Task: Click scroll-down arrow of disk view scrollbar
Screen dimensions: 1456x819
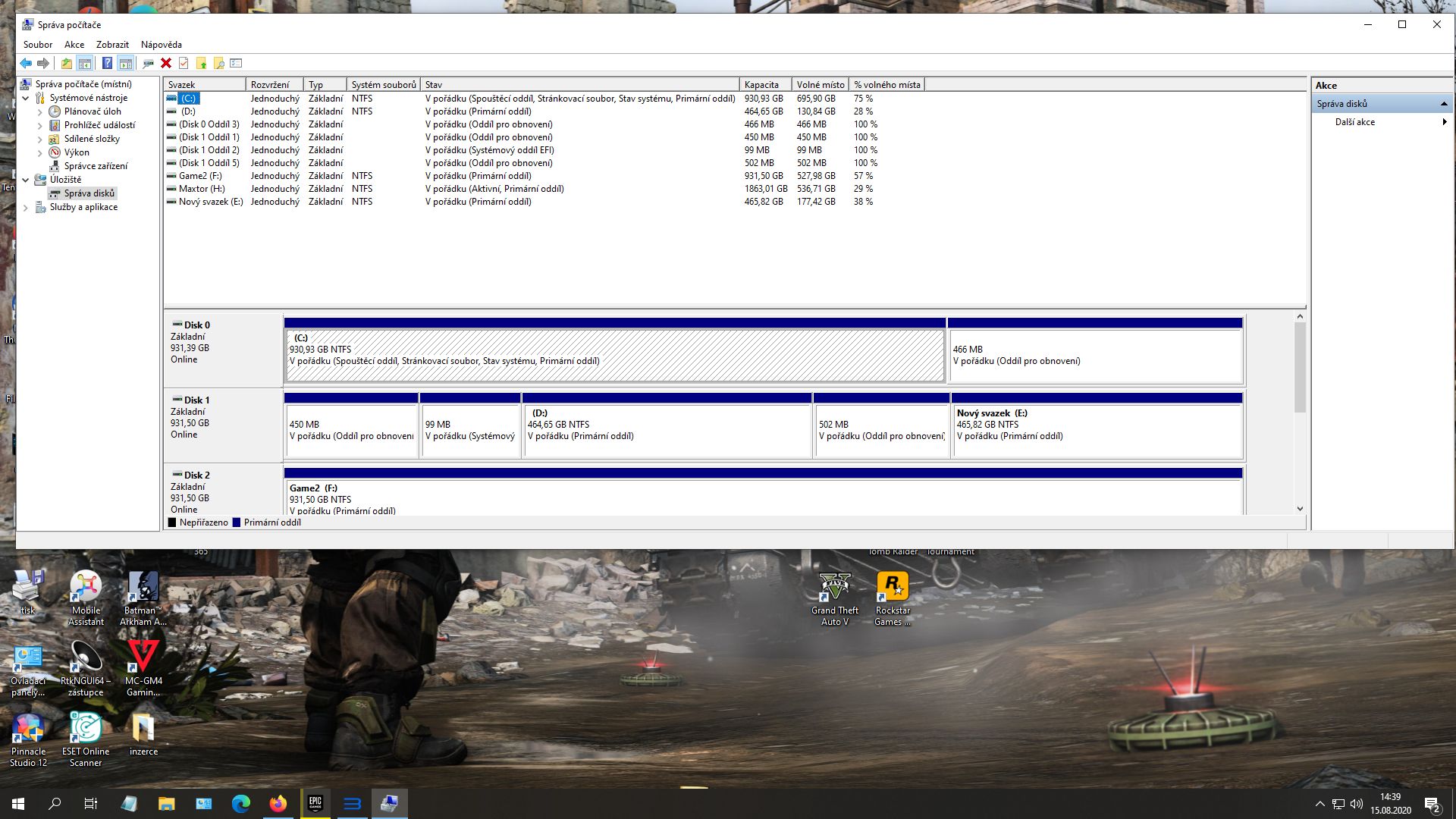Action: point(1300,509)
